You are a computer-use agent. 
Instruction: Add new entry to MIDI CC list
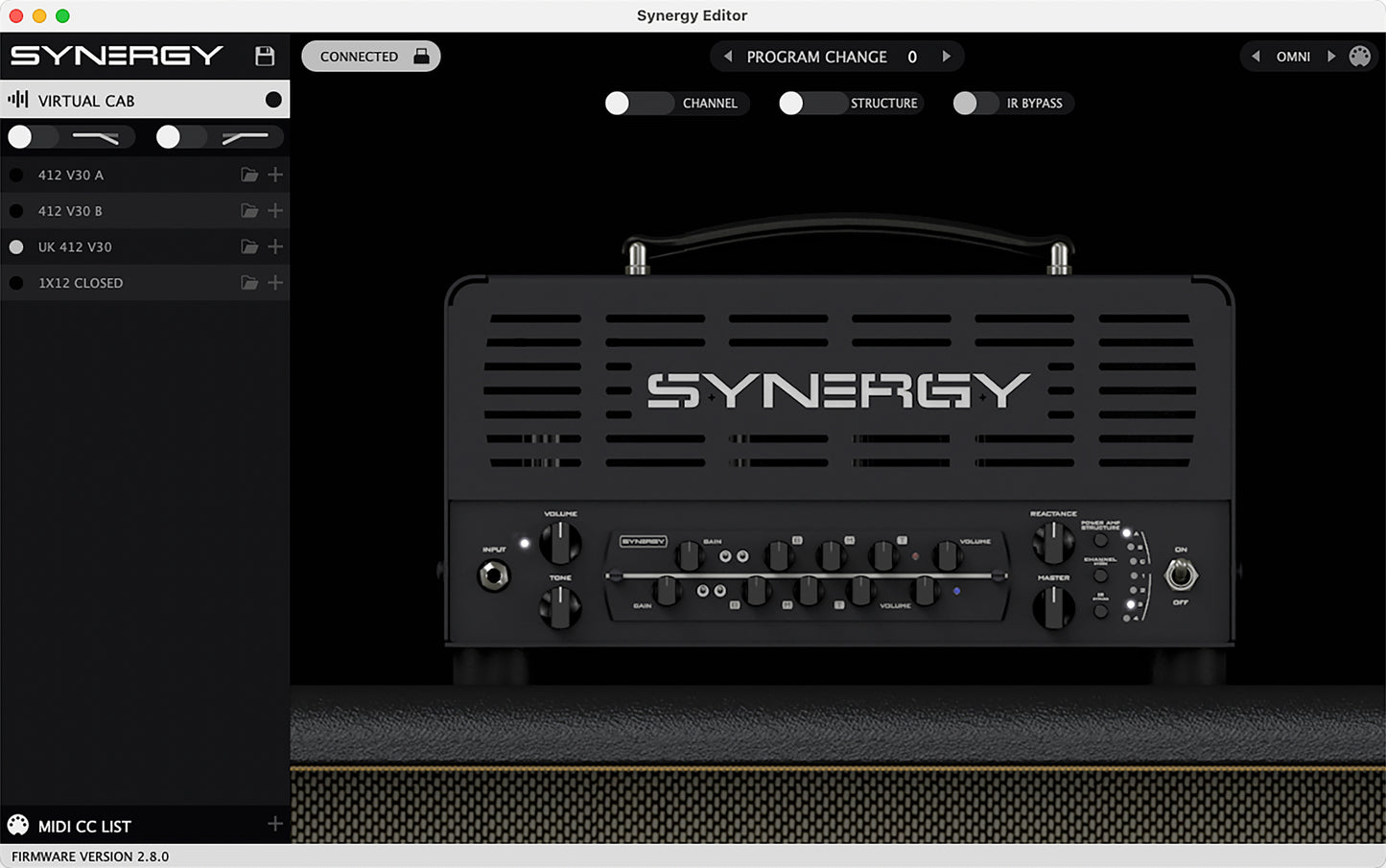(x=275, y=824)
